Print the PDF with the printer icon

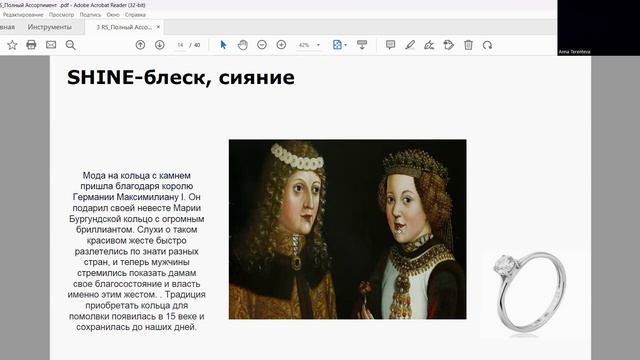[x=31, y=45]
